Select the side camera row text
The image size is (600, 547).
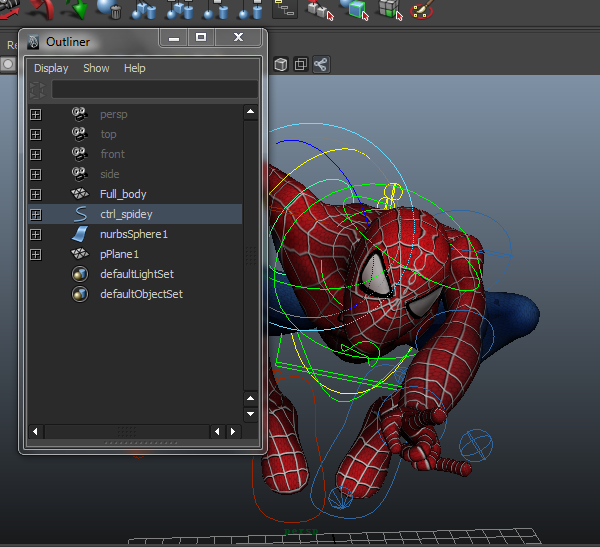[109, 174]
